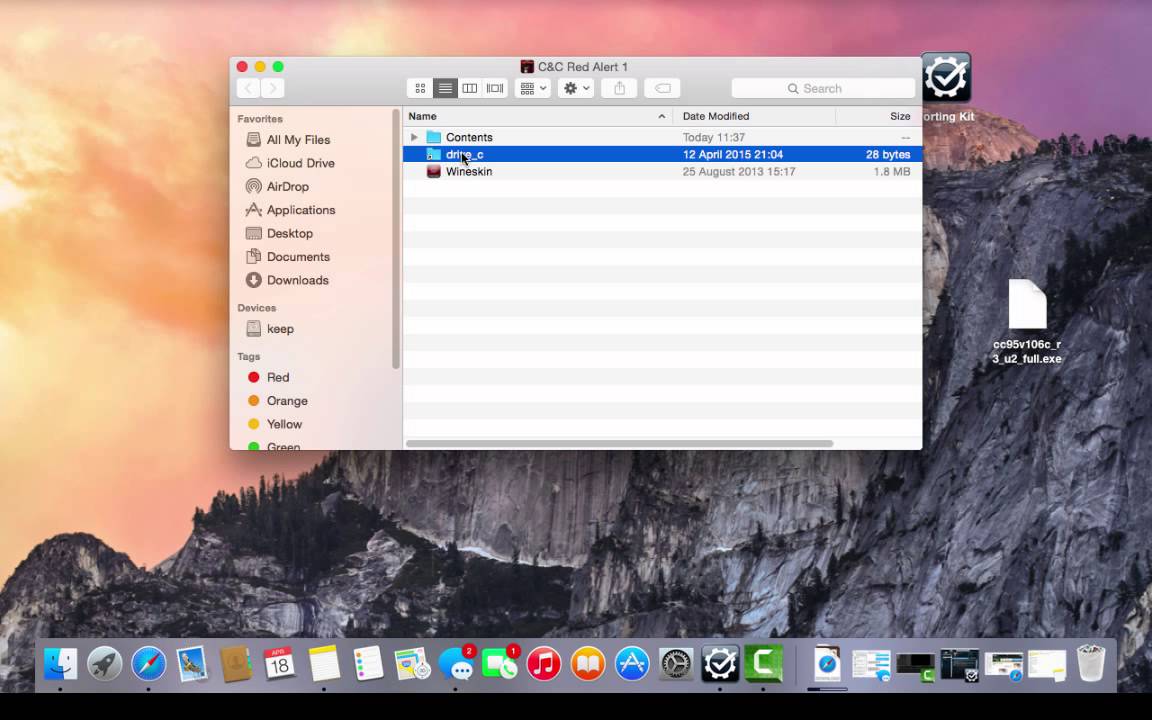Click the Edit Tags toolbar button
This screenshot has height=720, width=1152.
coord(662,88)
